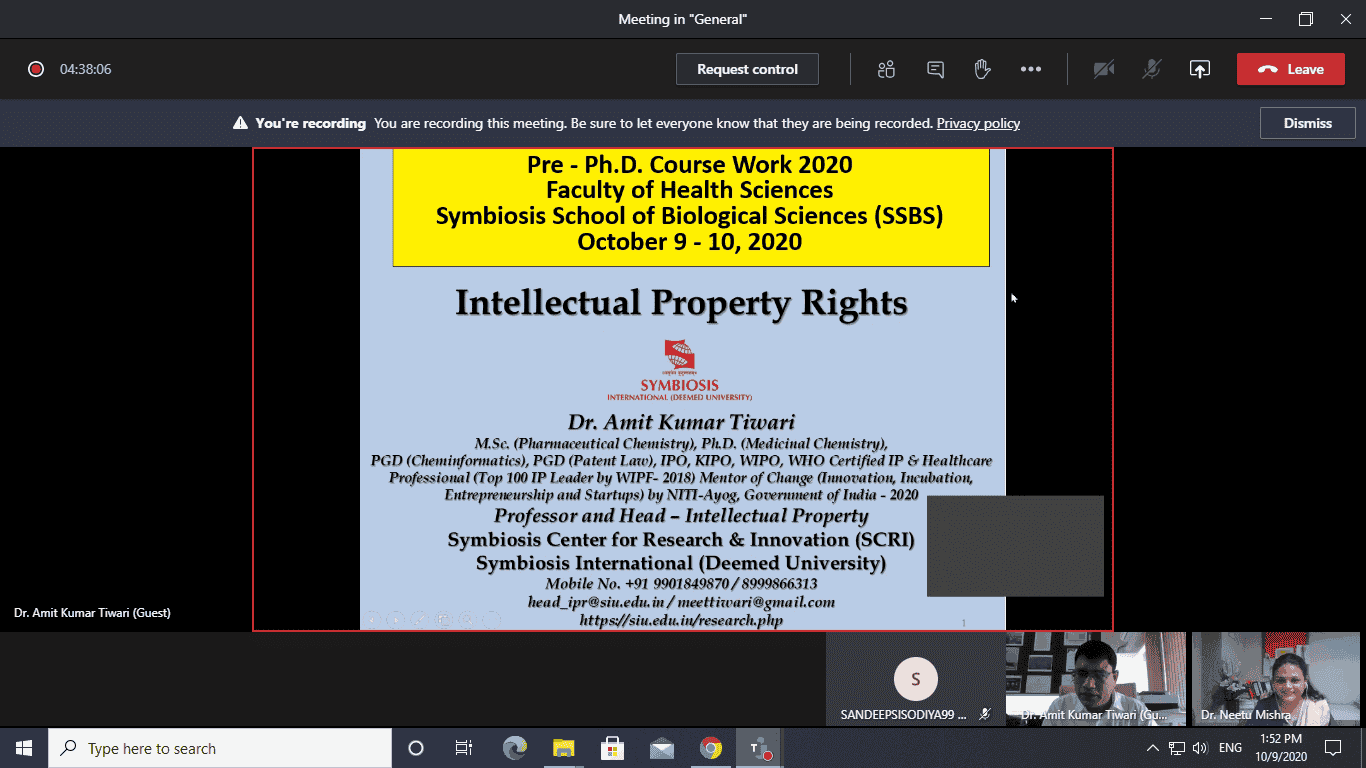Image resolution: width=1366 pixels, height=768 pixels.
Task: Open the Mail app from the taskbar
Action: [661, 748]
